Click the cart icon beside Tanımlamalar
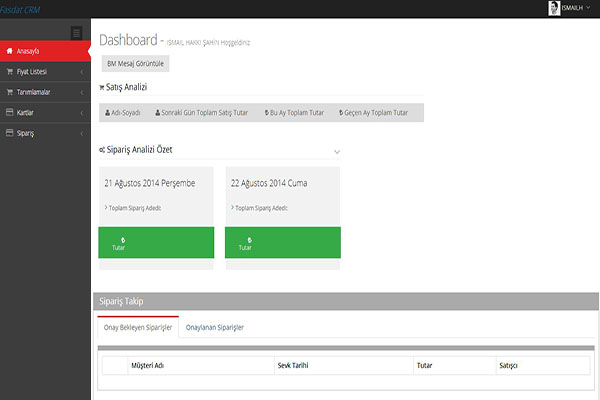This screenshot has height=400, width=600. tap(10, 92)
